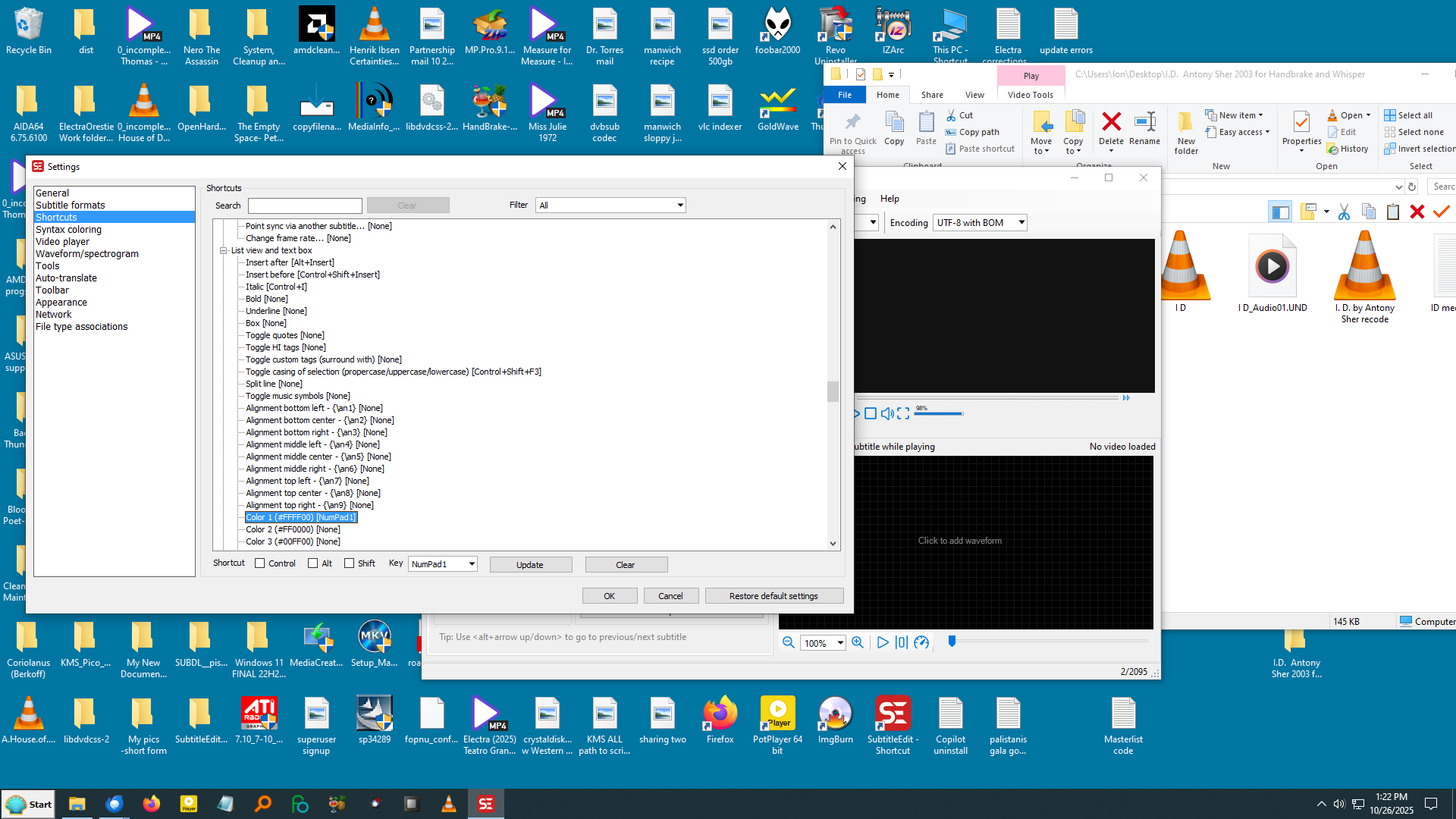Viewport: 1456px width, 819px height.
Task: Tick the Shift modifier checkbox
Action: [350, 563]
